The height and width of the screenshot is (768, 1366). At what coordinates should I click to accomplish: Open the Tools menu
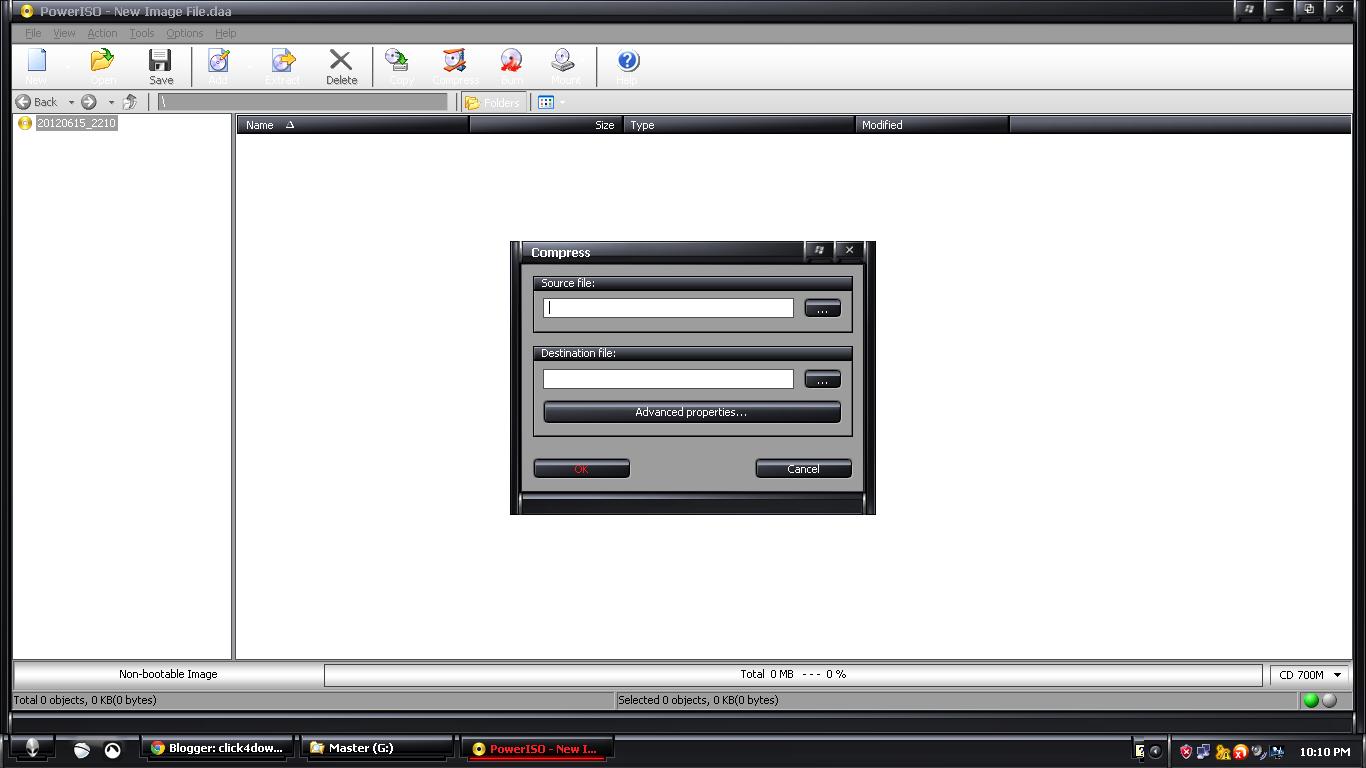coord(142,33)
